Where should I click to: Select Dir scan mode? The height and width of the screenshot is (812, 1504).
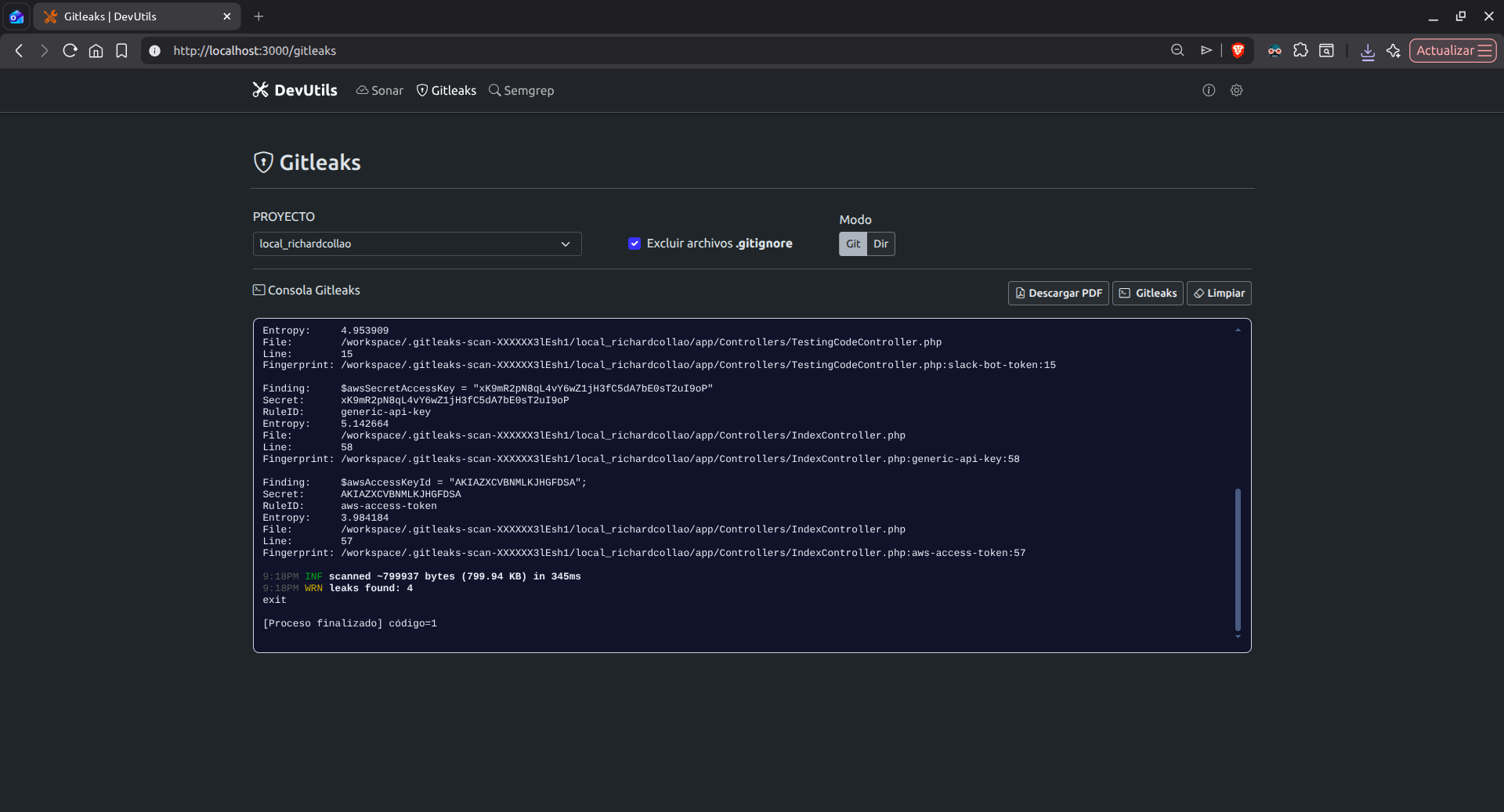pyautogui.click(x=881, y=244)
